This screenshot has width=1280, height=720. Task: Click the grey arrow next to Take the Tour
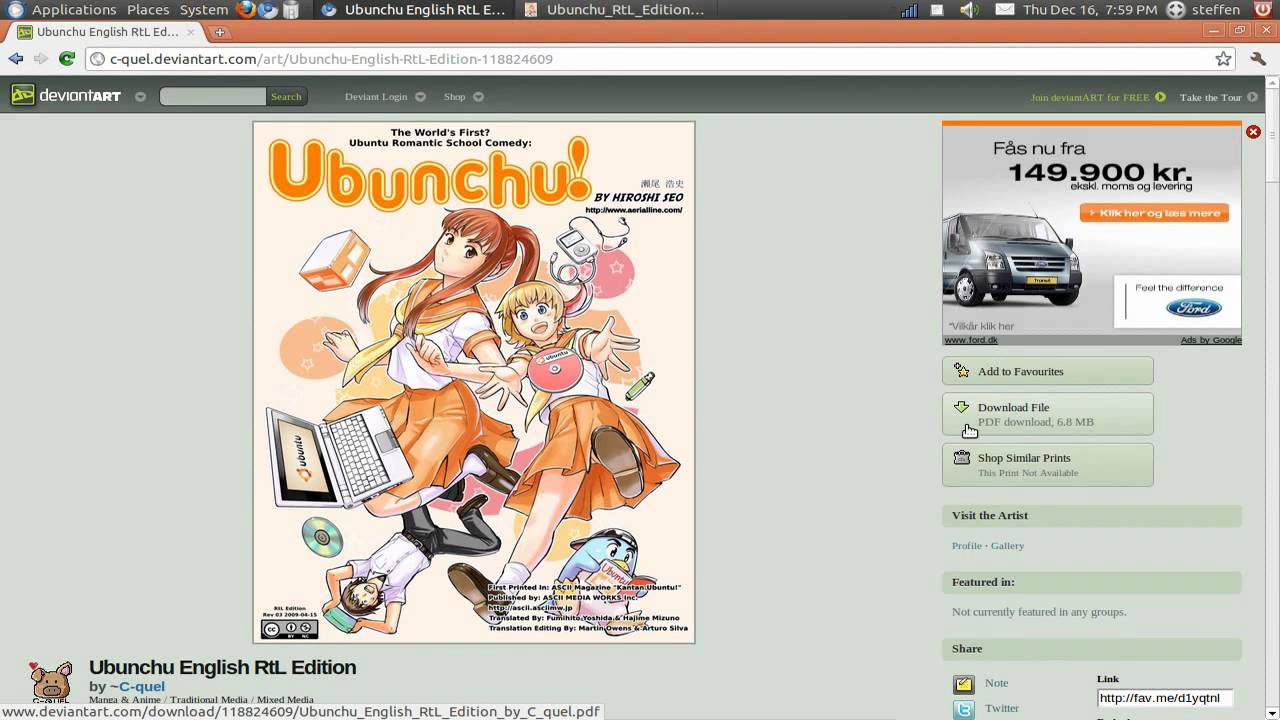[x=1252, y=97]
